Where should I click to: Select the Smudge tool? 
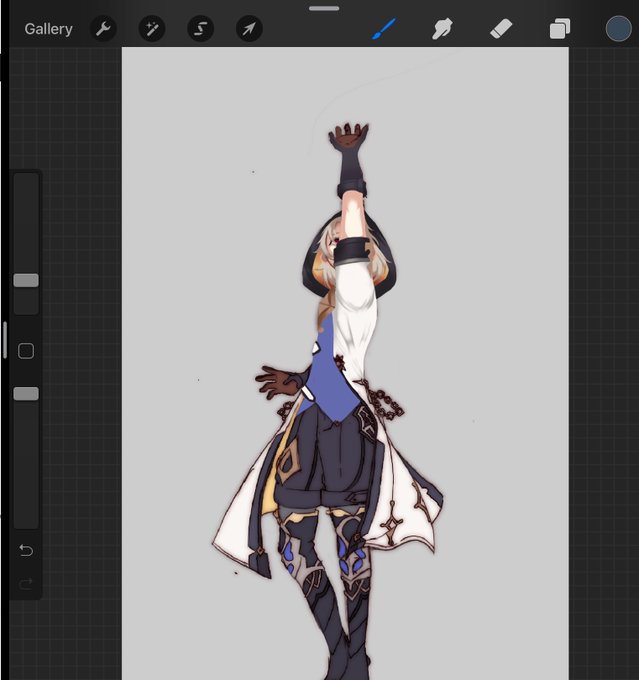tap(442, 29)
